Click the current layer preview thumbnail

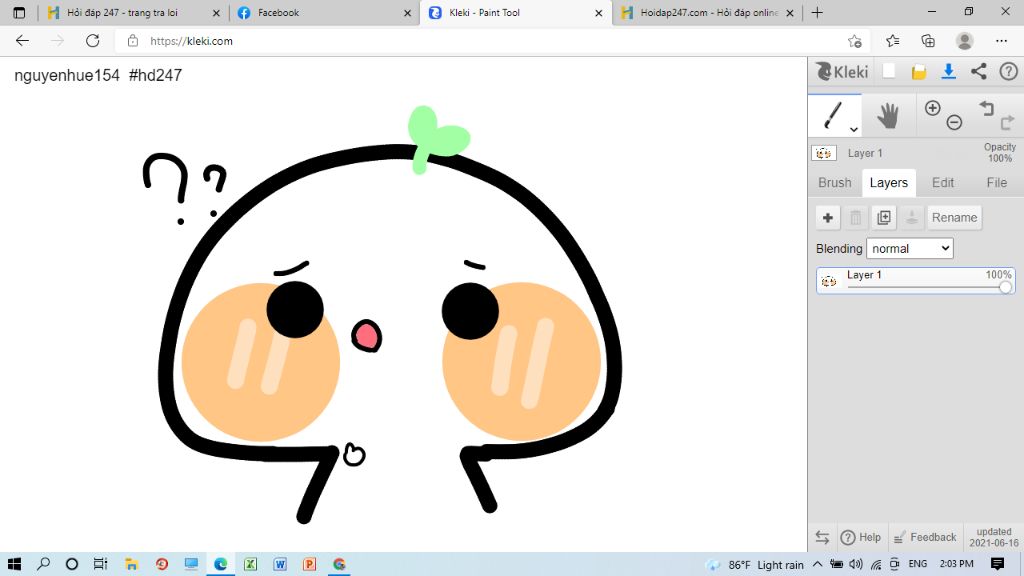[824, 153]
